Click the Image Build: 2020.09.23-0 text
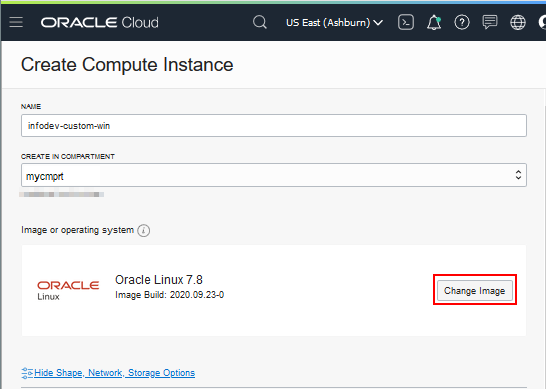Image resolution: width=546 pixels, height=389 pixels. click(170, 295)
